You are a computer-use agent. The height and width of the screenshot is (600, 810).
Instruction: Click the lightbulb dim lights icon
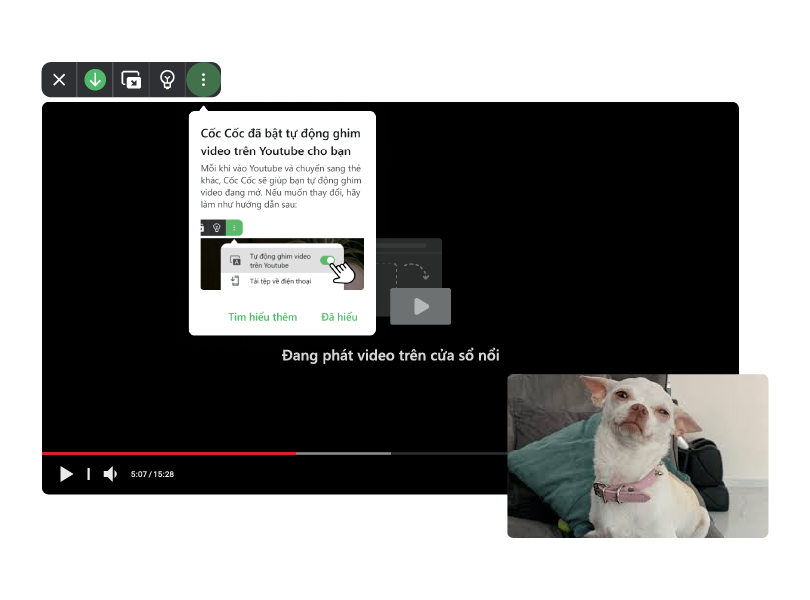coord(167,80)
